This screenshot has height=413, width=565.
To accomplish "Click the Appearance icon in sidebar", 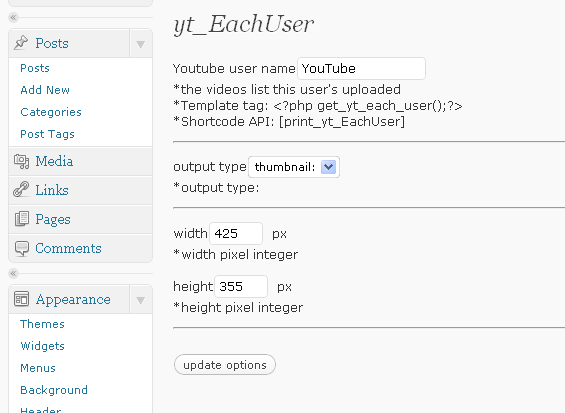I will pos(21,299).
